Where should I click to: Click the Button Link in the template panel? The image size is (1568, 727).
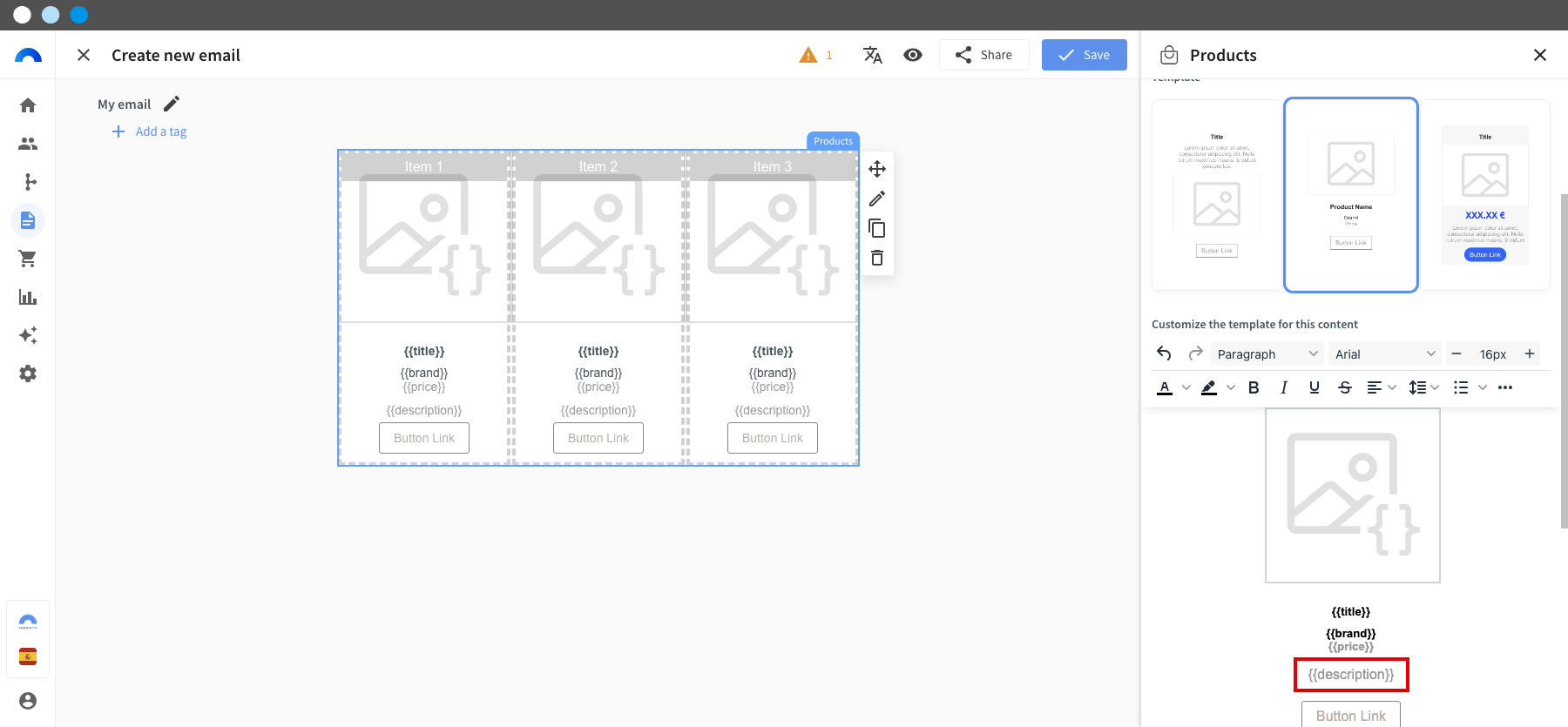(x=1351, y=715)
